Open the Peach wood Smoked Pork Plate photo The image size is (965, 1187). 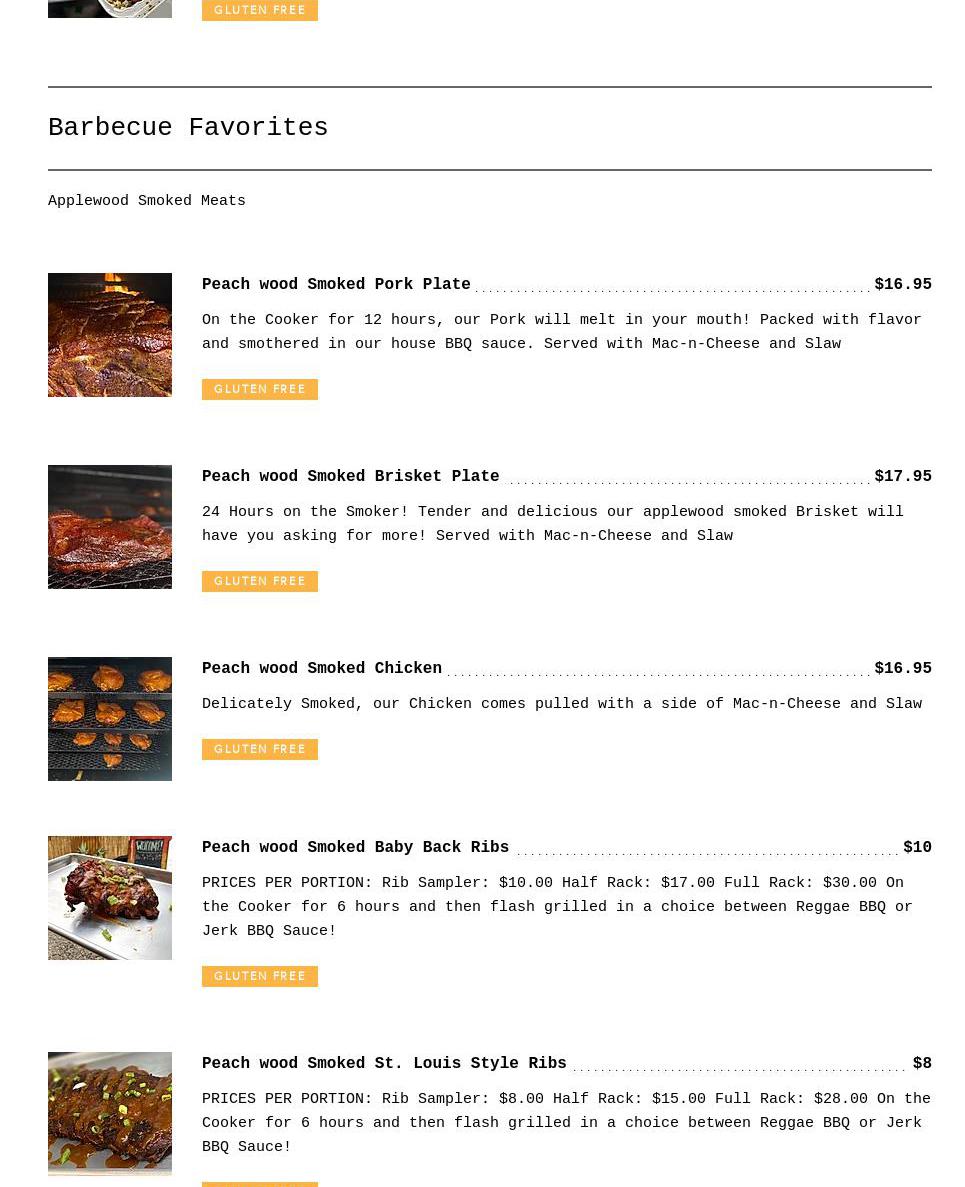[x=110, y=335]
